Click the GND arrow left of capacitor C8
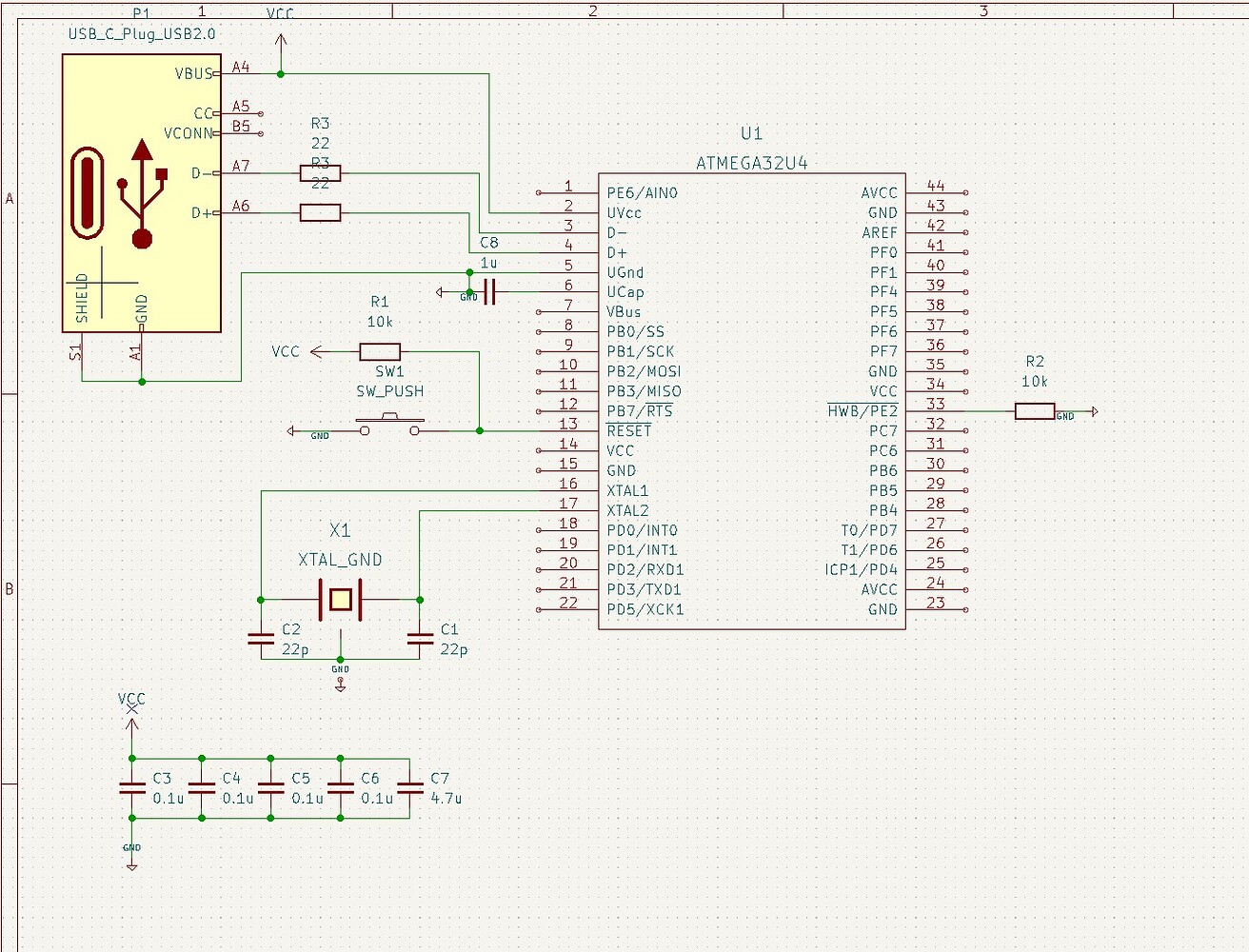 point(441,292)
